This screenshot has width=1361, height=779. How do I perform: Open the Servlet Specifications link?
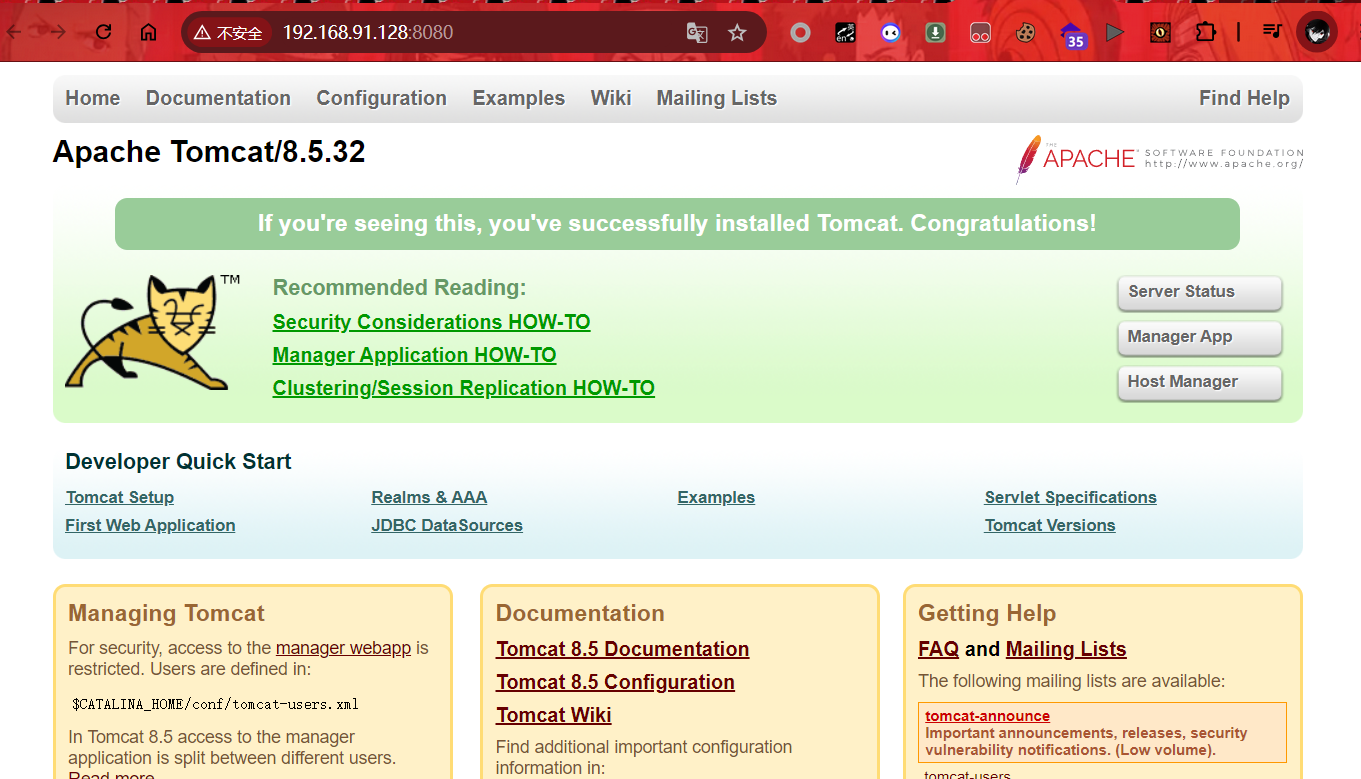tap(1070, 497)
